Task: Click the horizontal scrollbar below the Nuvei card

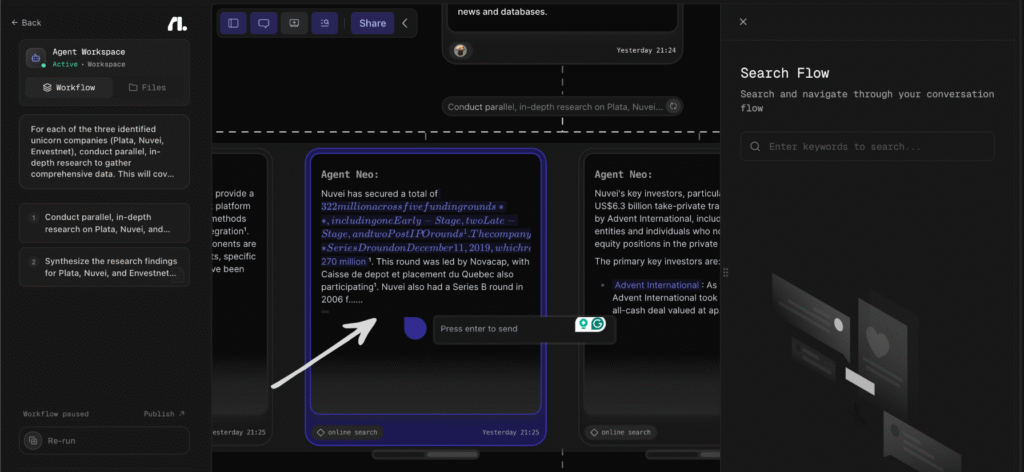Action: coord(425,454)
